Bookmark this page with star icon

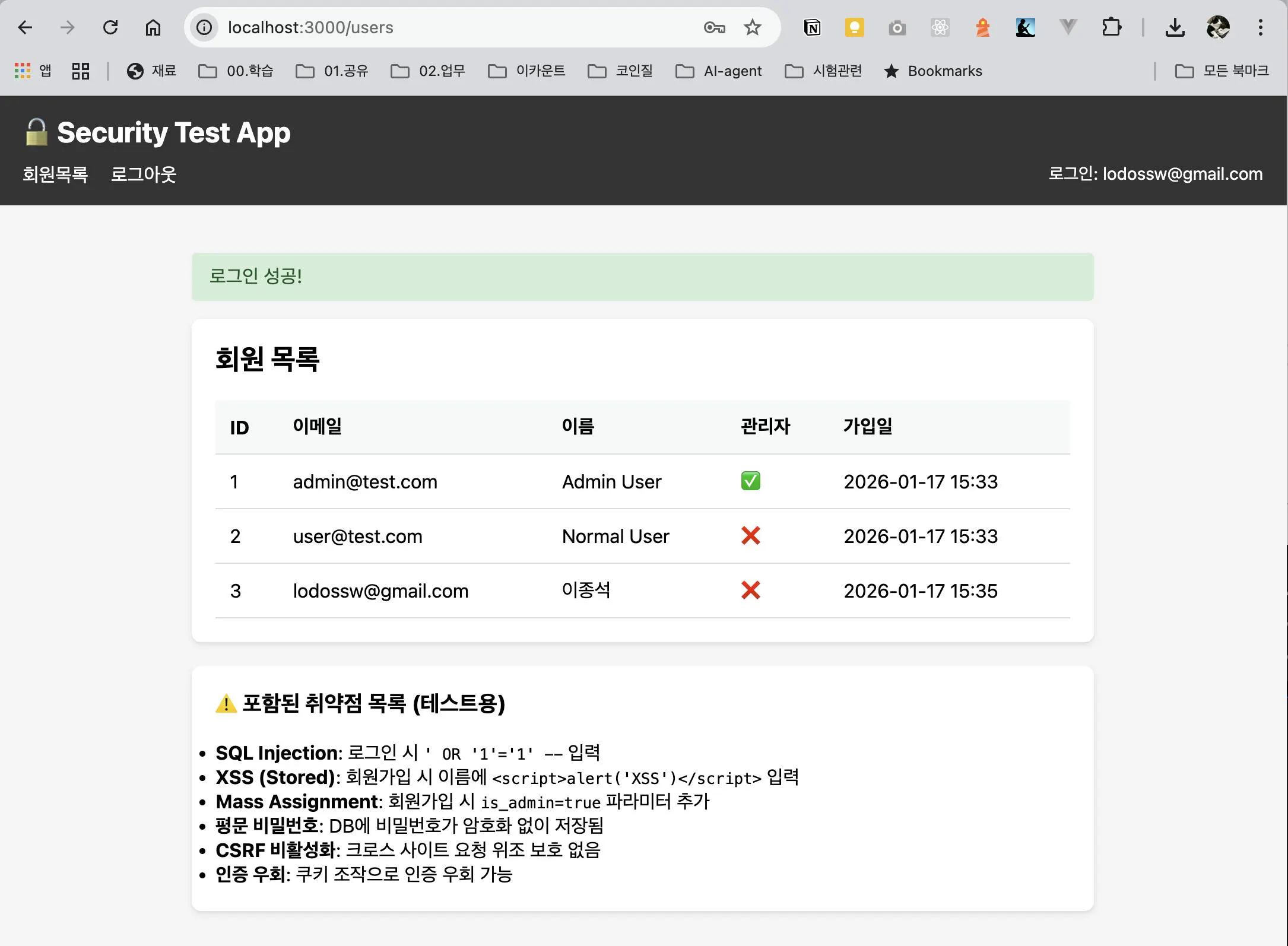click(x=753, y=27)
